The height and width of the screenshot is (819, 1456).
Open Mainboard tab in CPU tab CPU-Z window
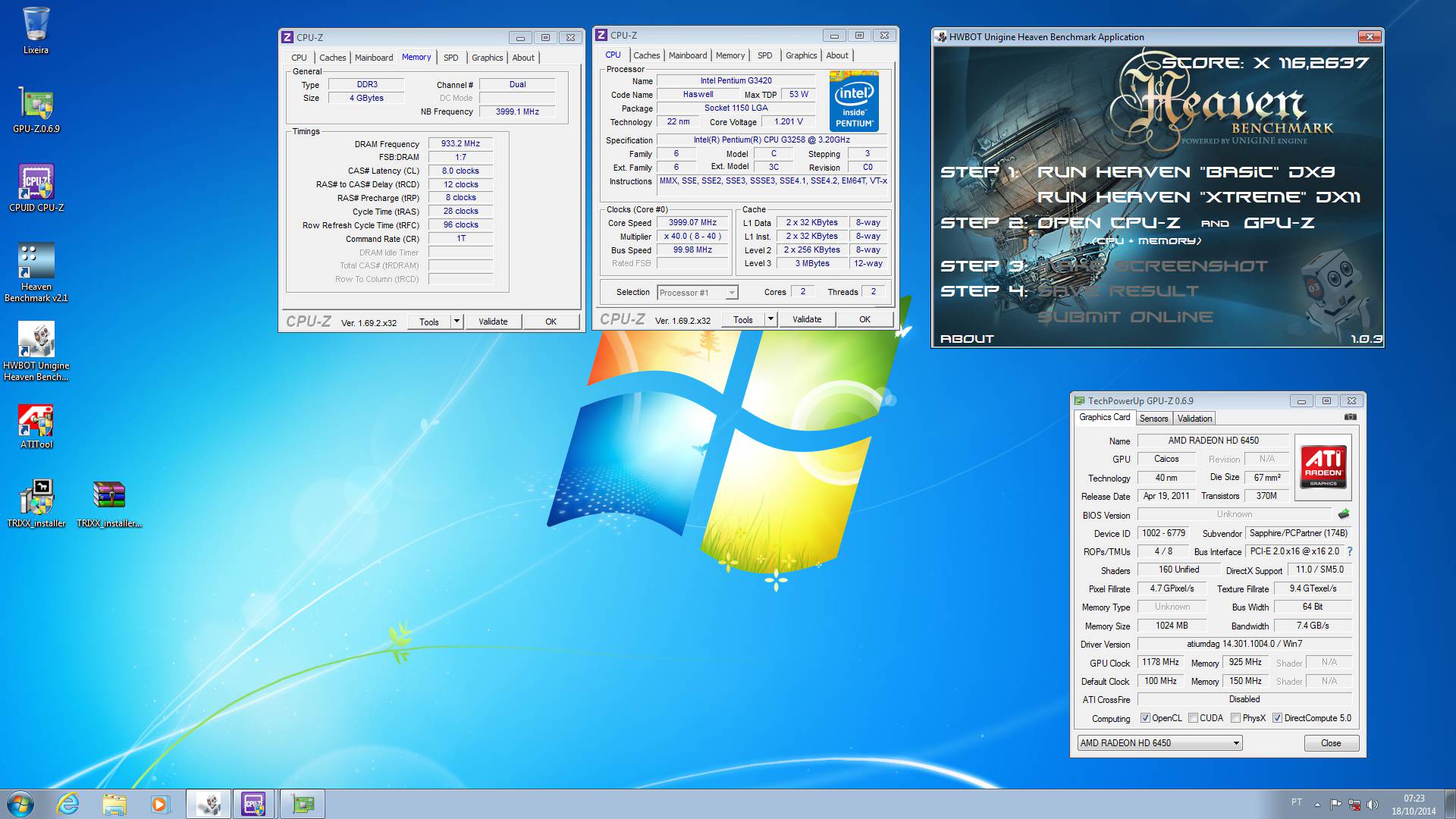point(688,55)
